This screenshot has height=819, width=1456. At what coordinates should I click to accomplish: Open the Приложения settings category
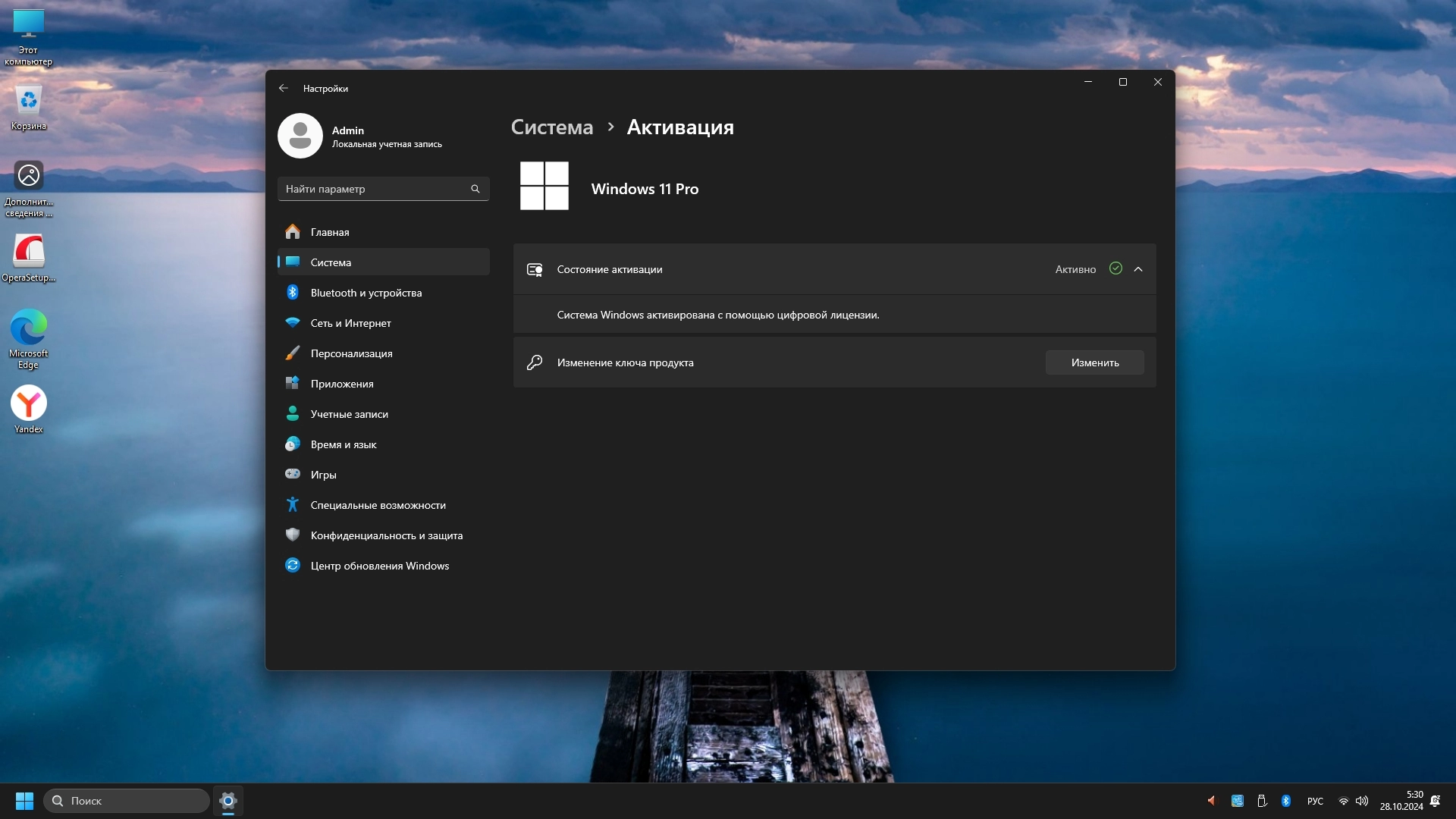click(x=341, y=384)
